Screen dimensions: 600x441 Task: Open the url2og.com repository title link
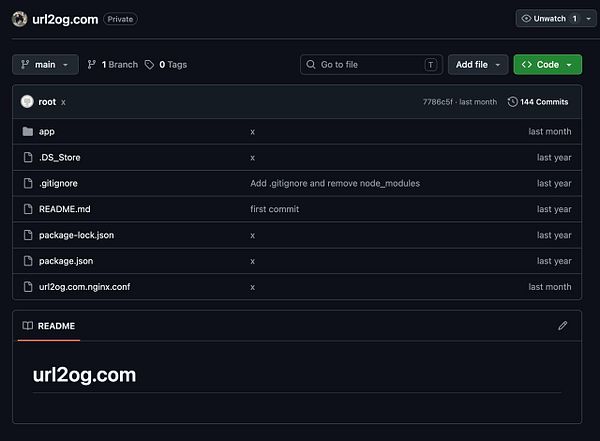point(65,20)
